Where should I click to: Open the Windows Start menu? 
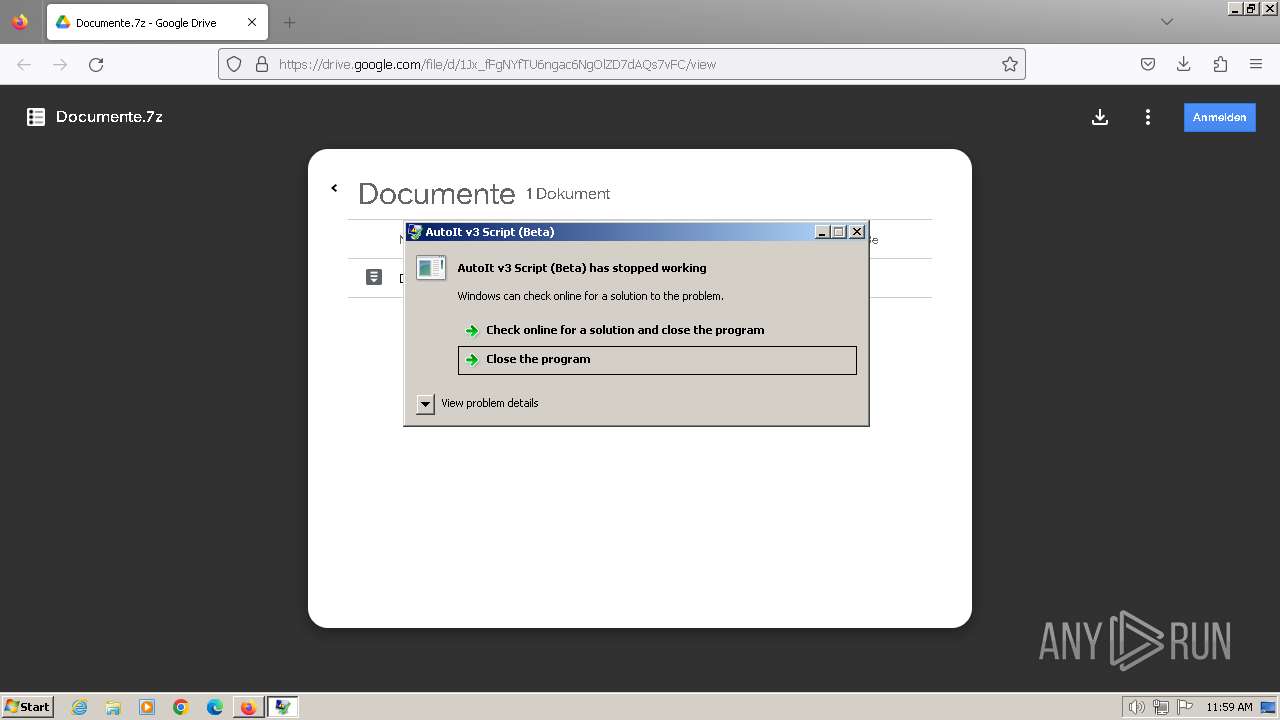coord(27,707)
